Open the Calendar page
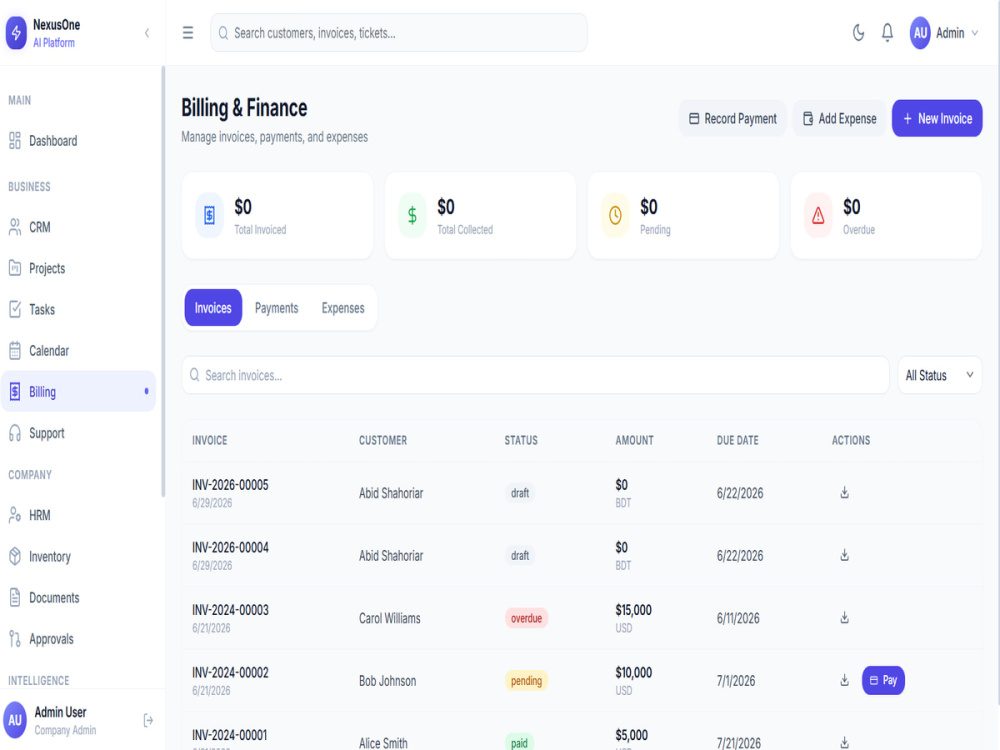Screen dimensions: 1000x750 tap(78, 351)
